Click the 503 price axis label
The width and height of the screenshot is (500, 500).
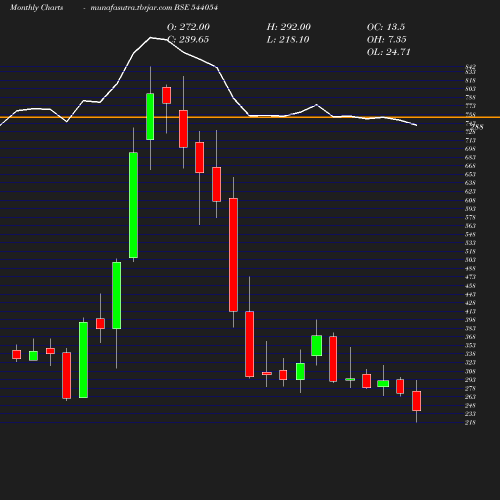pos(470,260)
